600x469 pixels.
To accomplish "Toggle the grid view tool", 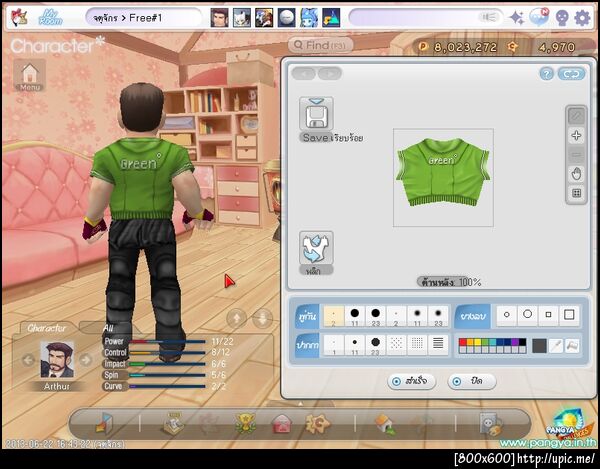I will [576, 193].
